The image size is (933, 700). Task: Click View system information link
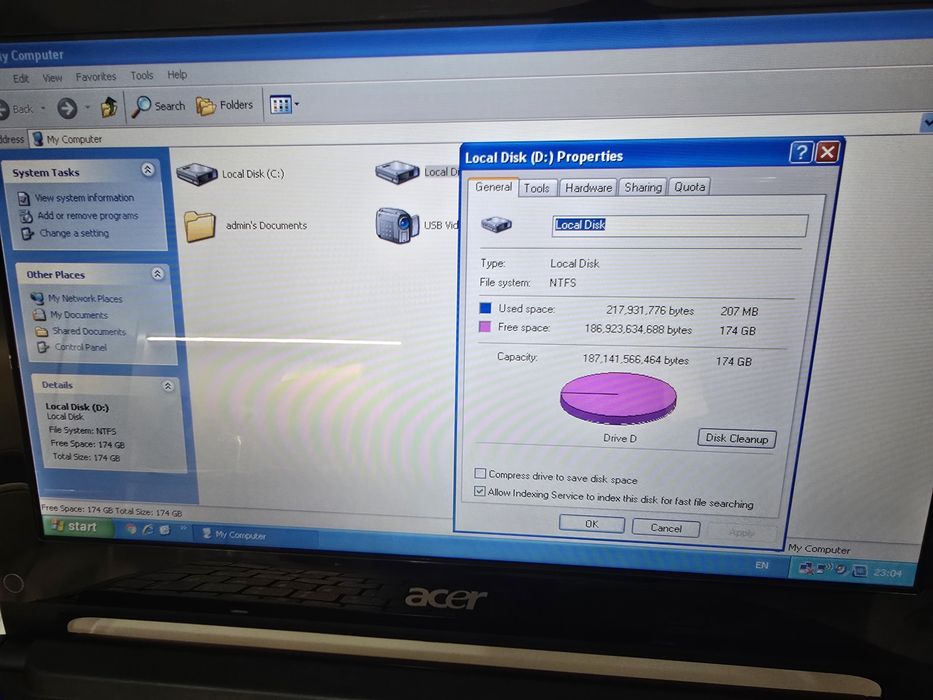[x=84, y=198]
